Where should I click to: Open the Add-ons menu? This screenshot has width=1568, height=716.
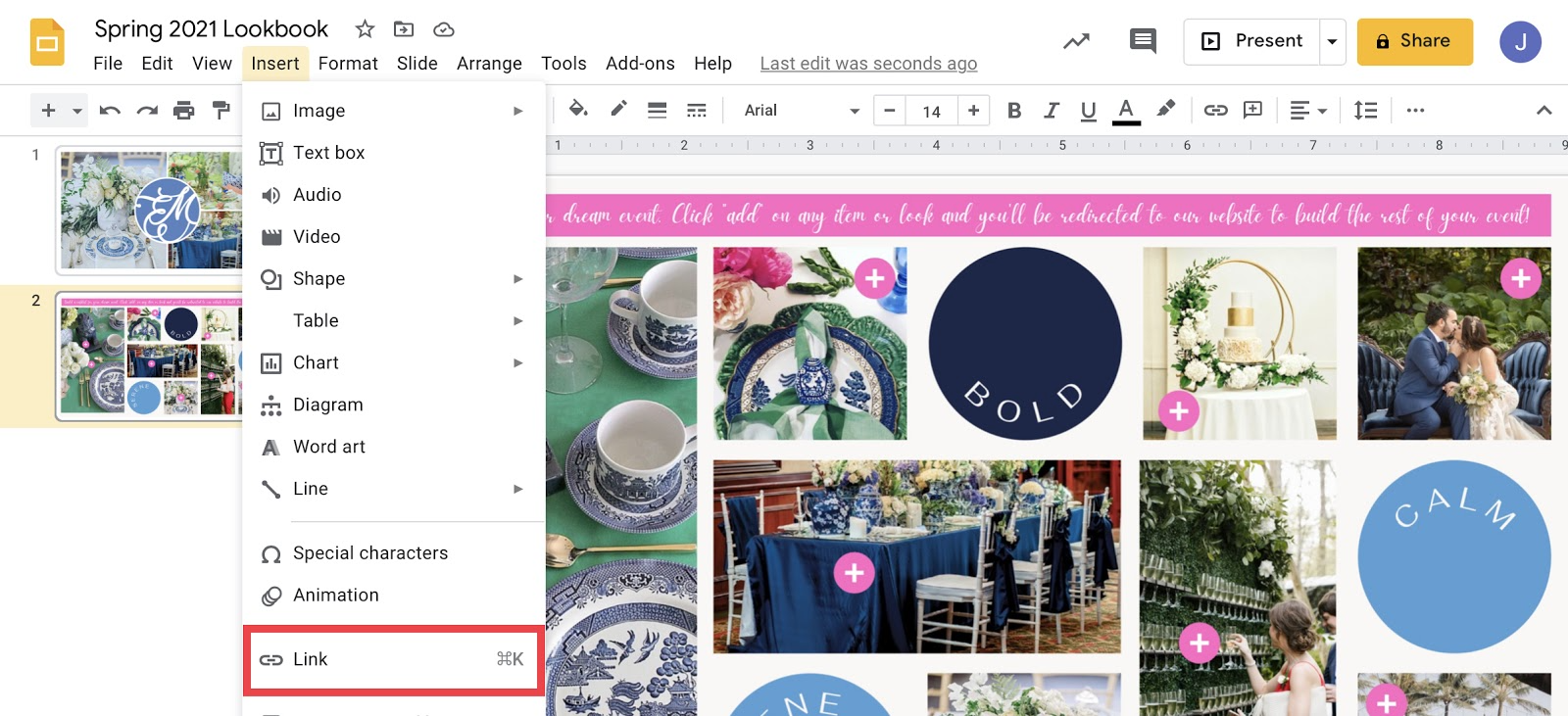(x=640, y=64)
